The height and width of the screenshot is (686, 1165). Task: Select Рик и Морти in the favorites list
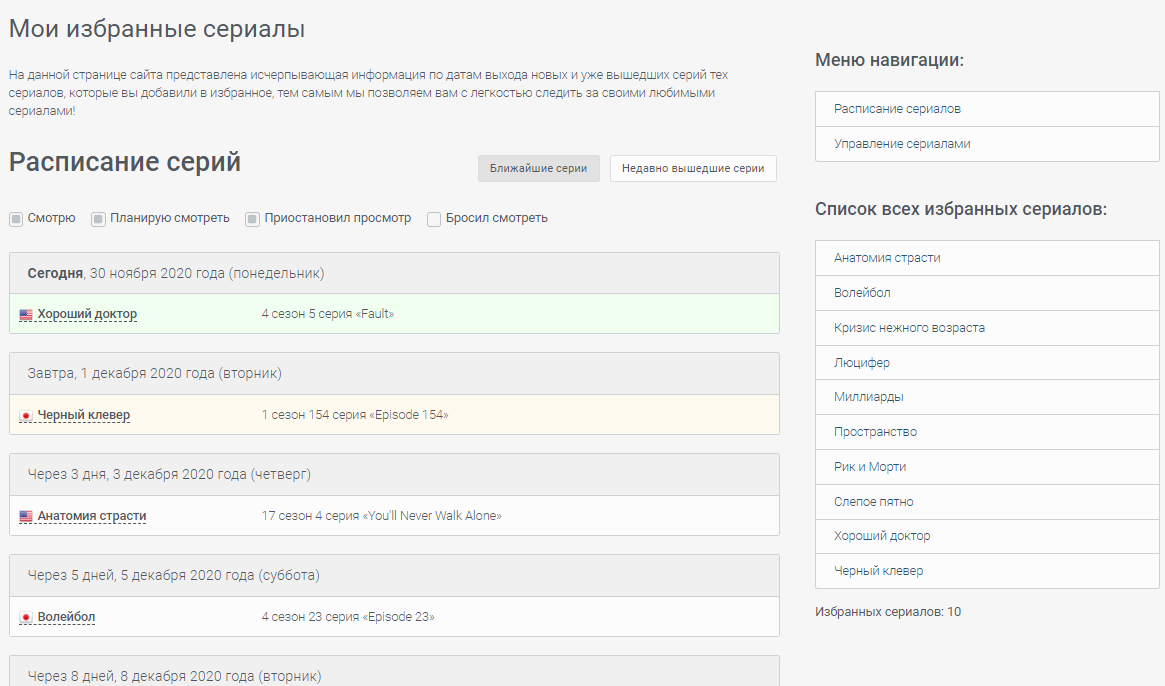coord(870,467)
